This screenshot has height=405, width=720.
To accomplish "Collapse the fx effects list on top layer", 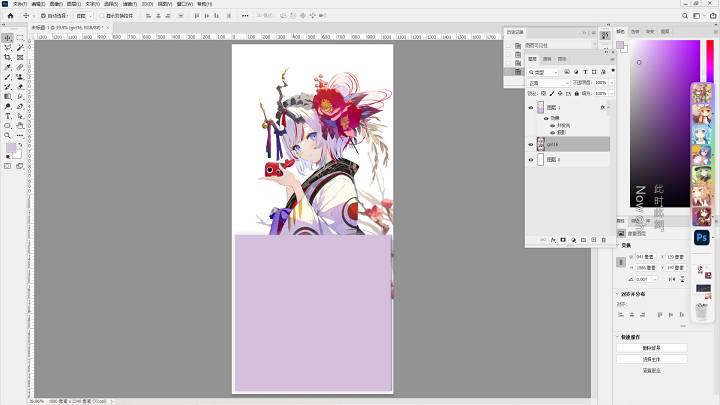I will pos(608,107).
